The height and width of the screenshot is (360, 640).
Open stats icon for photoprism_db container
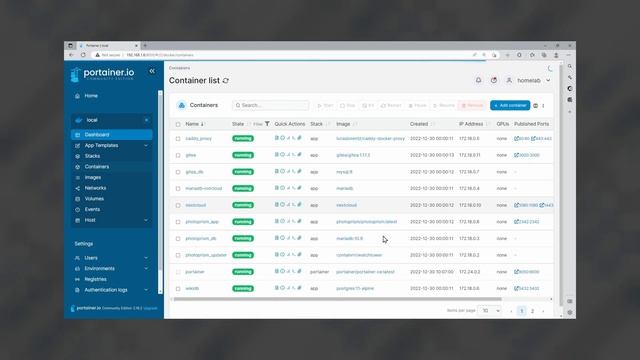click(x=288, y=238)
